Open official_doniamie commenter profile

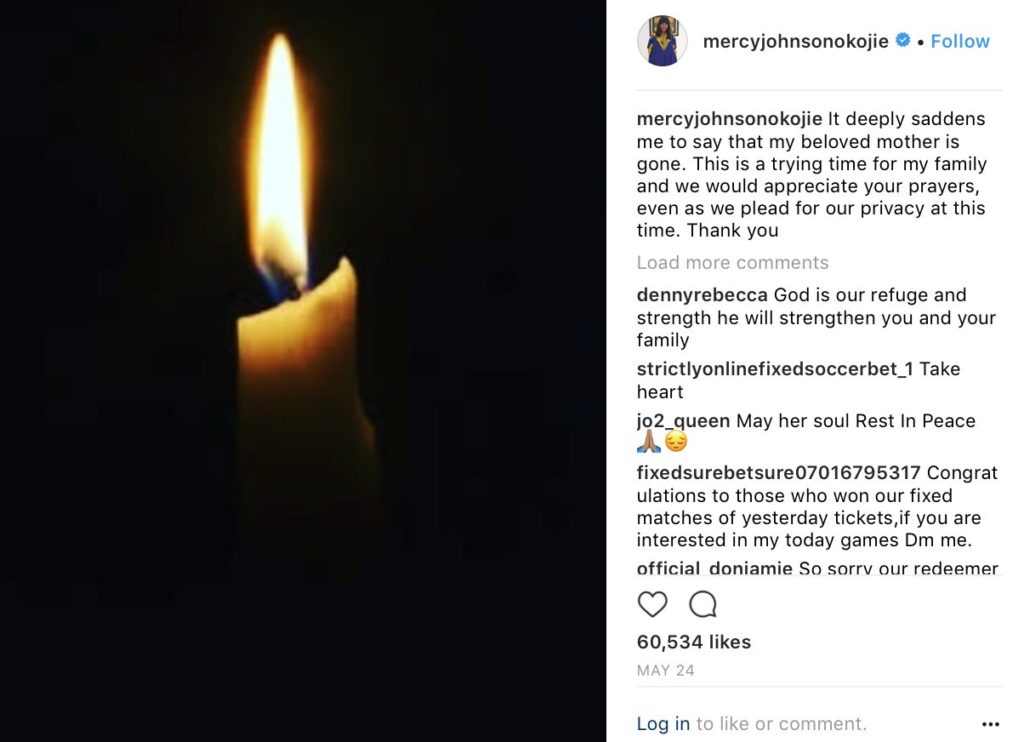[x=714, y=568]
